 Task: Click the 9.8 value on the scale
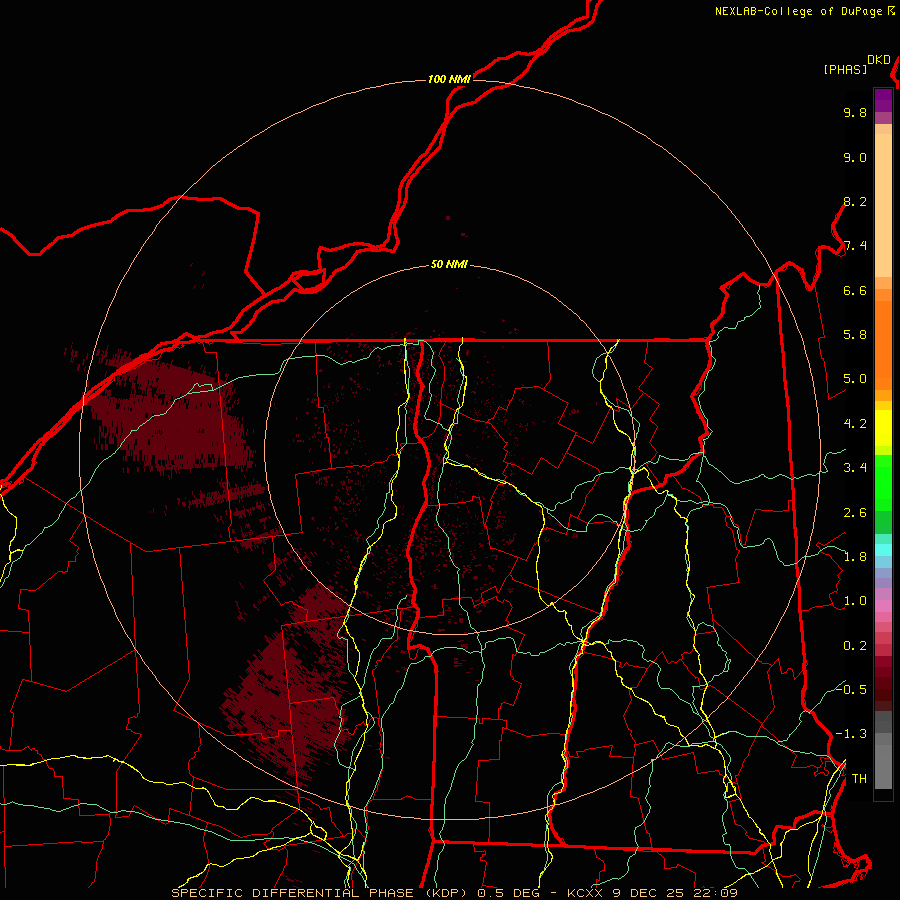(x=855, y=112)
